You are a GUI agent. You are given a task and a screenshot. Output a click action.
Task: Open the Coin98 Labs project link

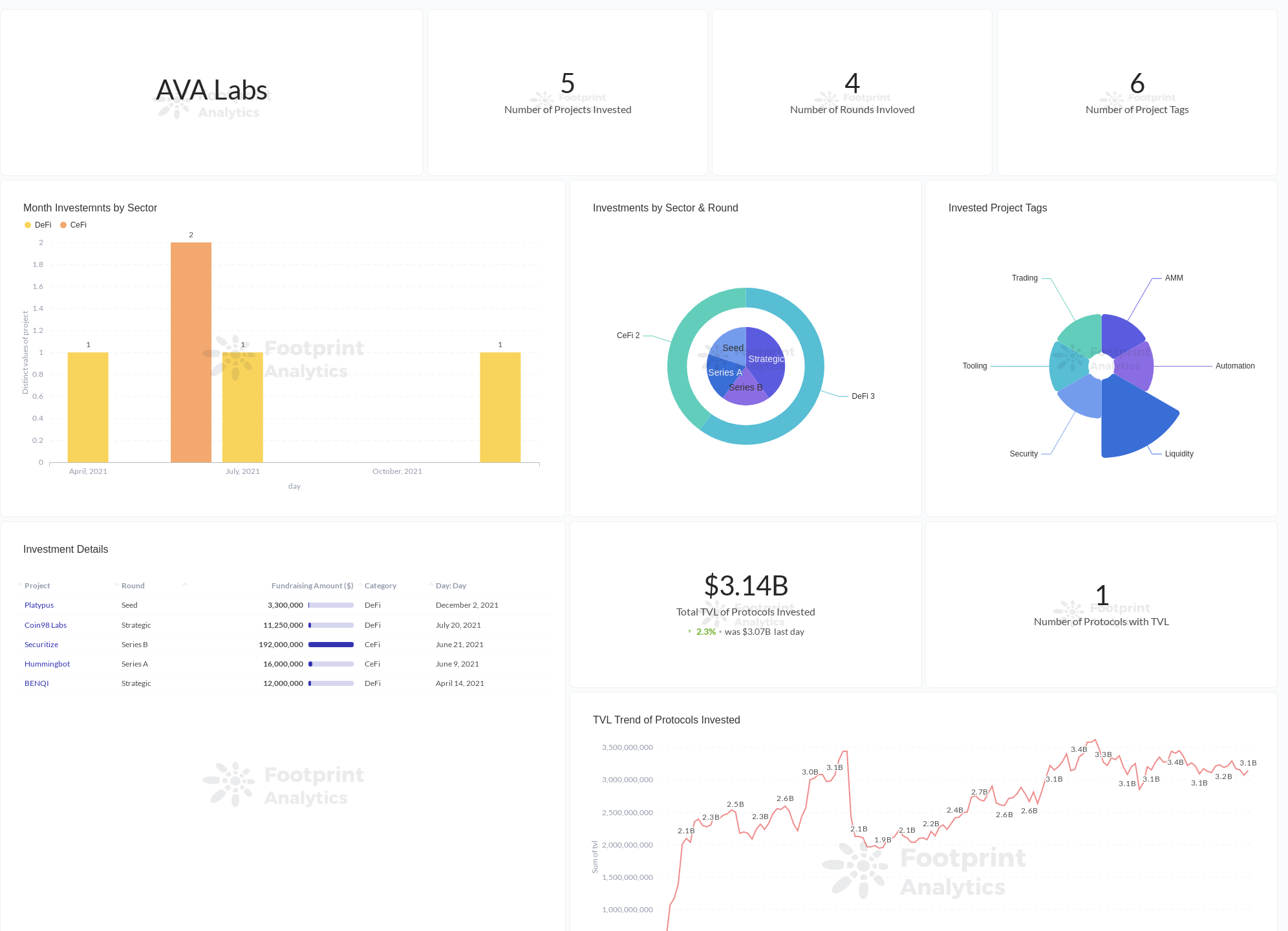point(45,625)
